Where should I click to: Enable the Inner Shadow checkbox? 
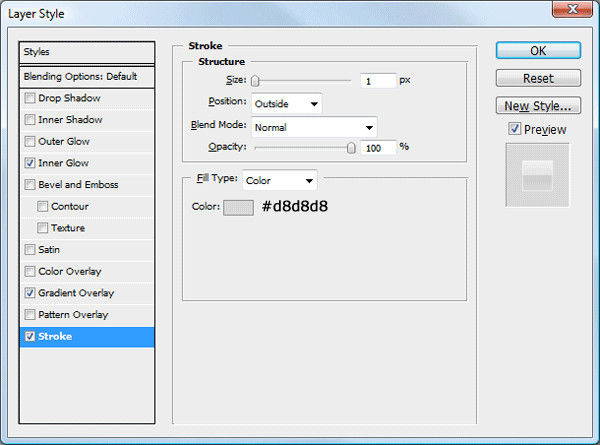[30, 120]
